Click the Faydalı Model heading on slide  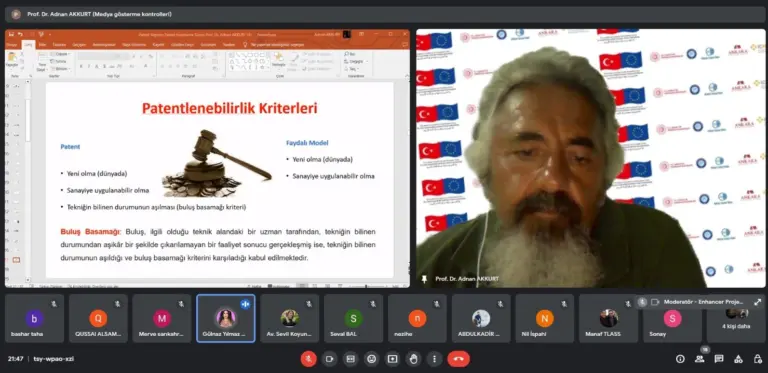click(307, 143)
